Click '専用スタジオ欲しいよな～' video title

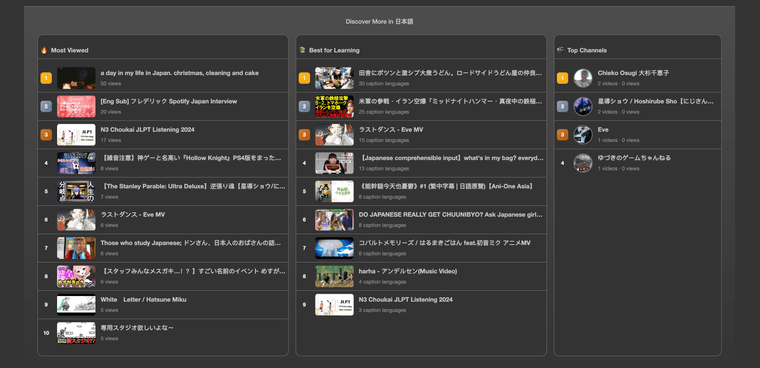coord(137,328)
